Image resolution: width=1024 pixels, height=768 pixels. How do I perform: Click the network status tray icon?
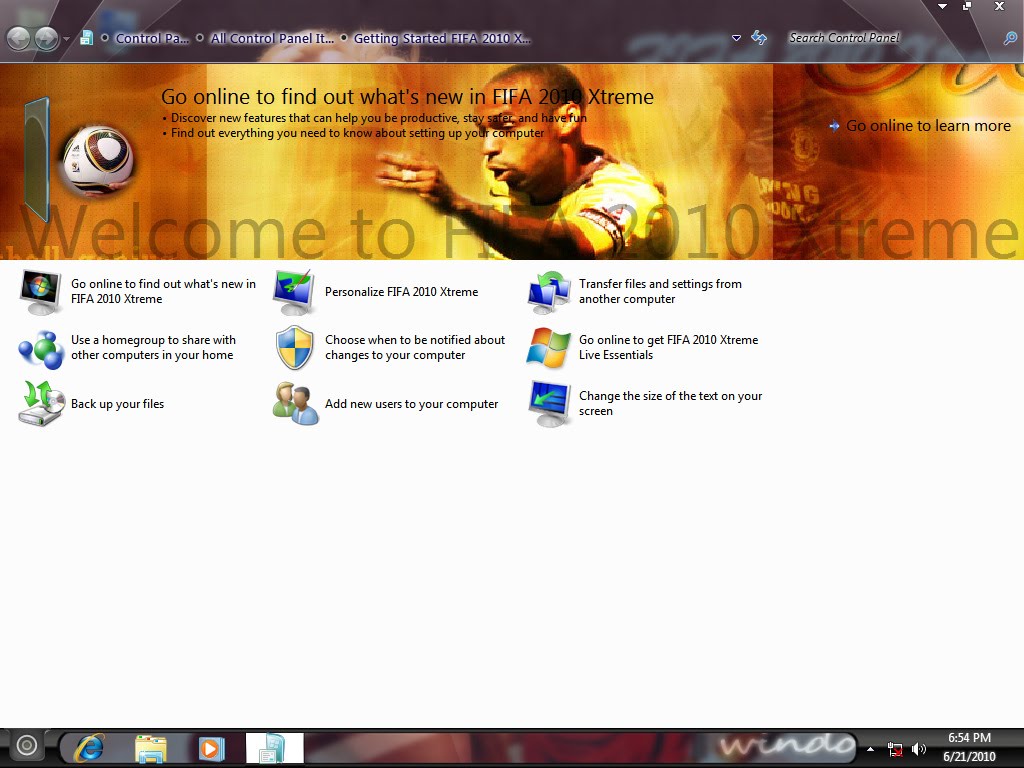pos(895,749)
